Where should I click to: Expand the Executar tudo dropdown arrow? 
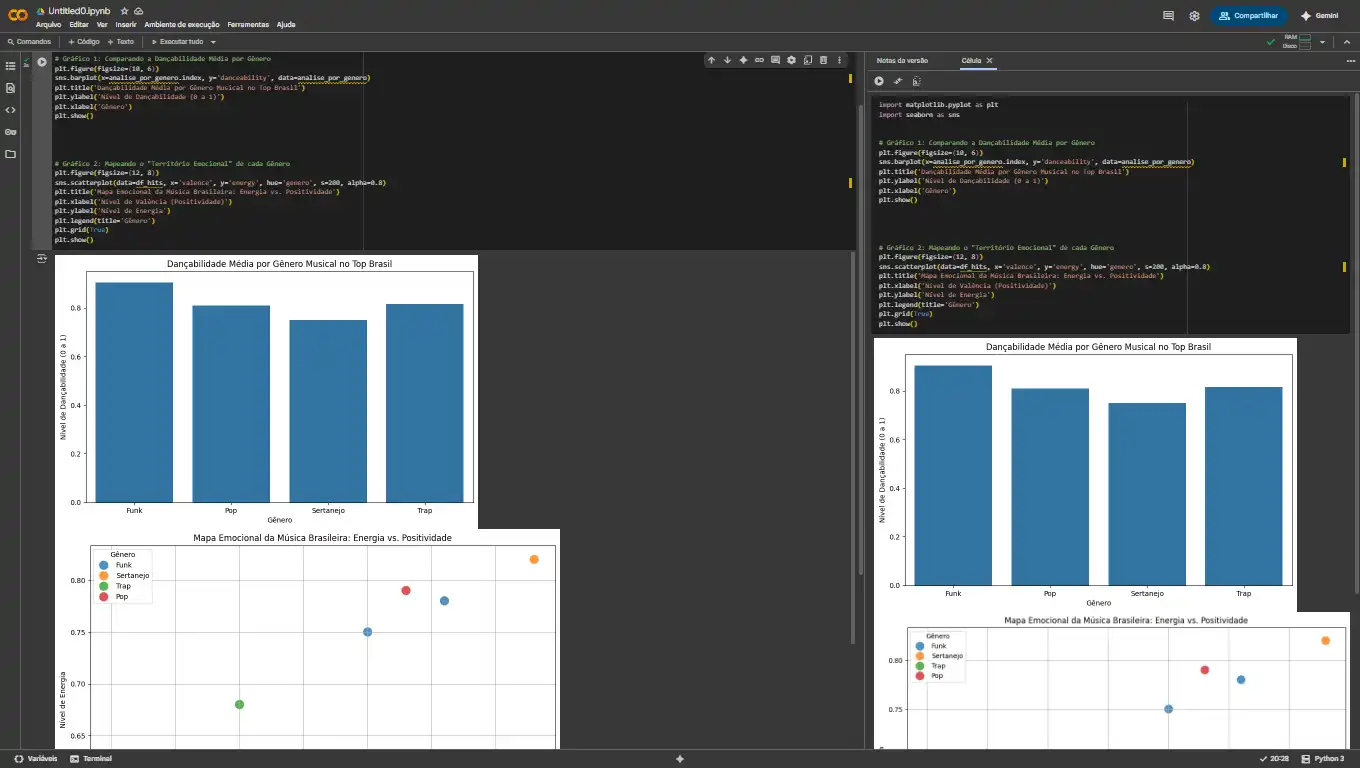213,42
